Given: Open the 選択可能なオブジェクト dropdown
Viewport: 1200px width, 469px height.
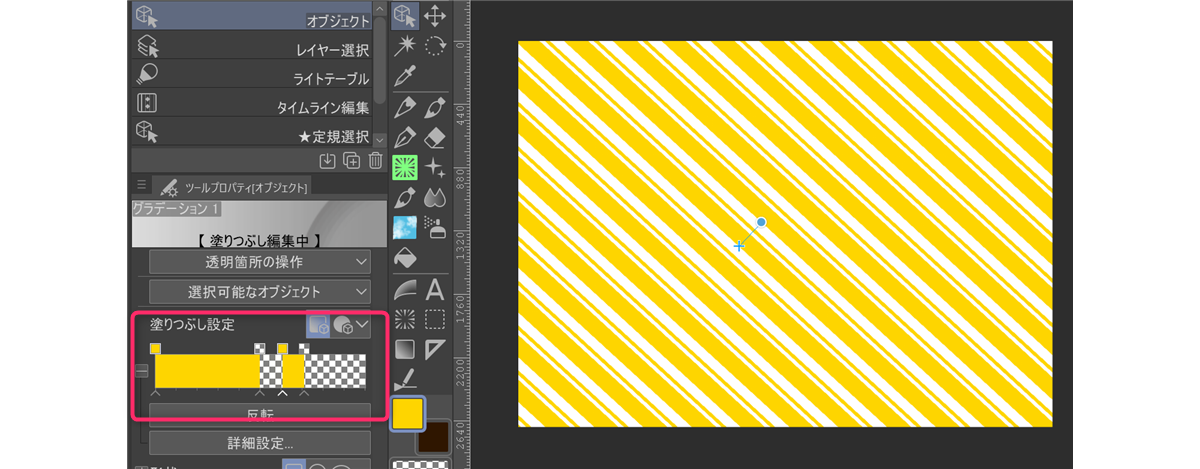Looking at the screenshot, I should pyautogui.click(x=260, y=292).
